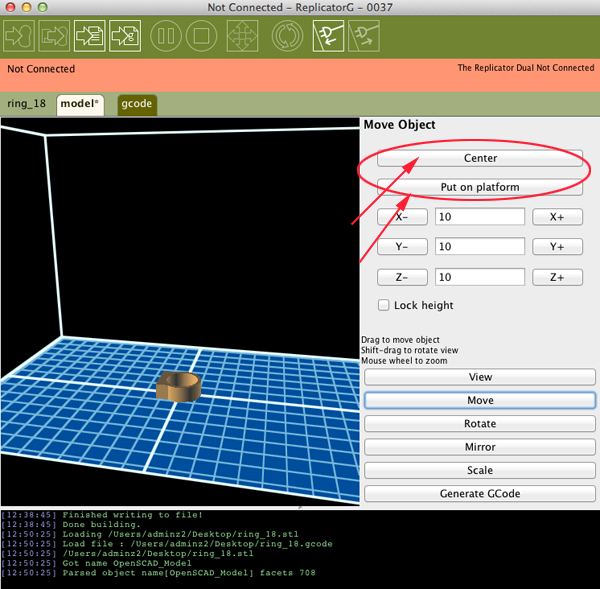Click the yellow minimize window button
This screenshot has height=589, width=600.
(x=26, y=7)
